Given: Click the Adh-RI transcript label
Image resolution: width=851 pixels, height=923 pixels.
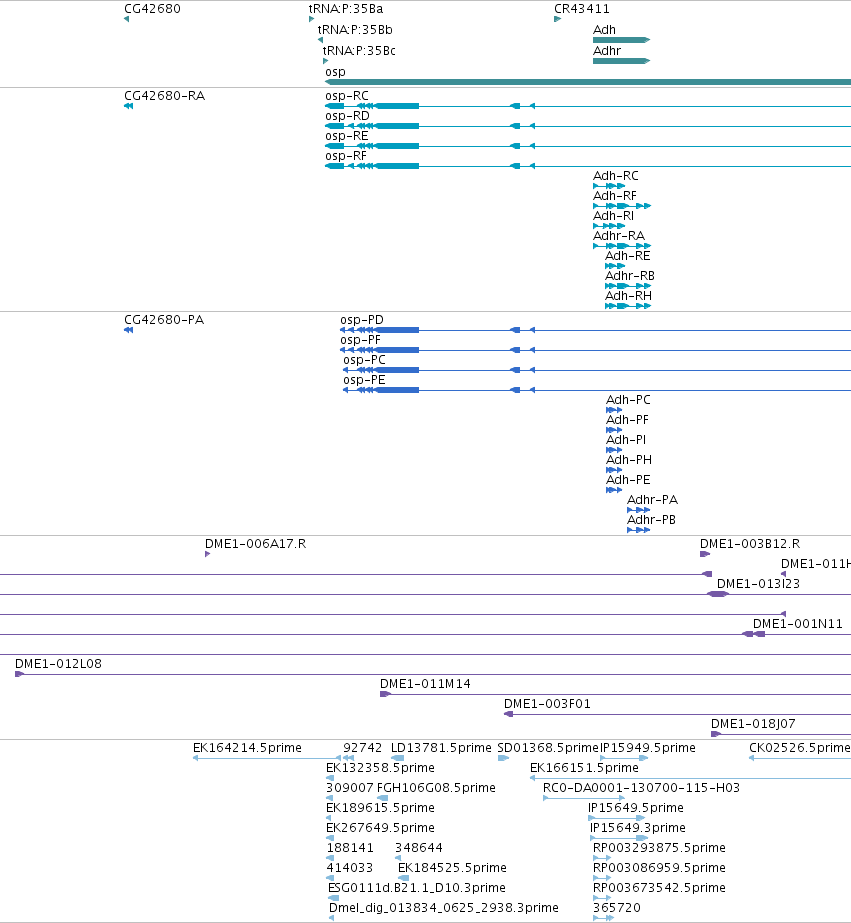Looking at the screenshot, I should 613,216.
